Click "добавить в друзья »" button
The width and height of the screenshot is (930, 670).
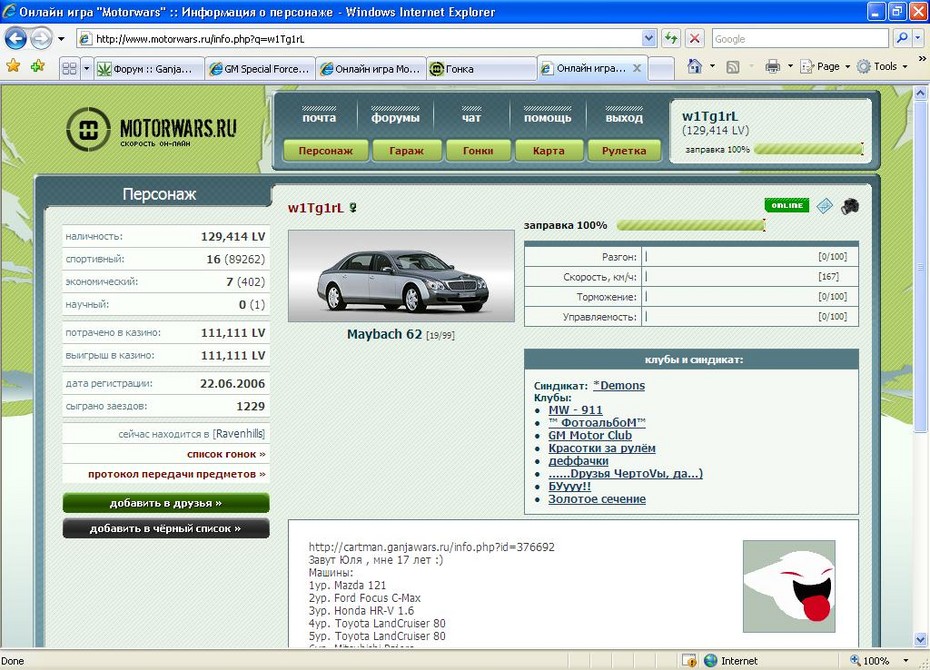166,503
